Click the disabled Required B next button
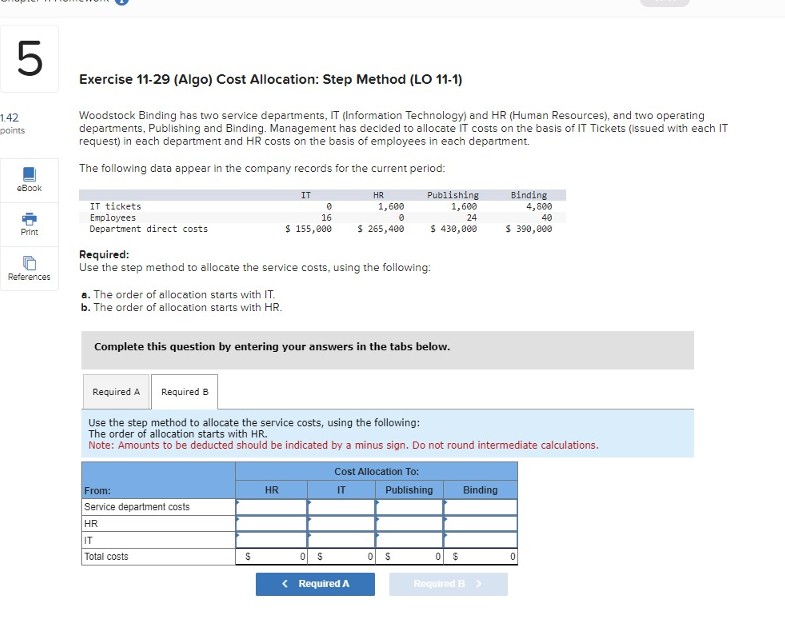Viewport: 785px width, 618px height. pos(448,584)
